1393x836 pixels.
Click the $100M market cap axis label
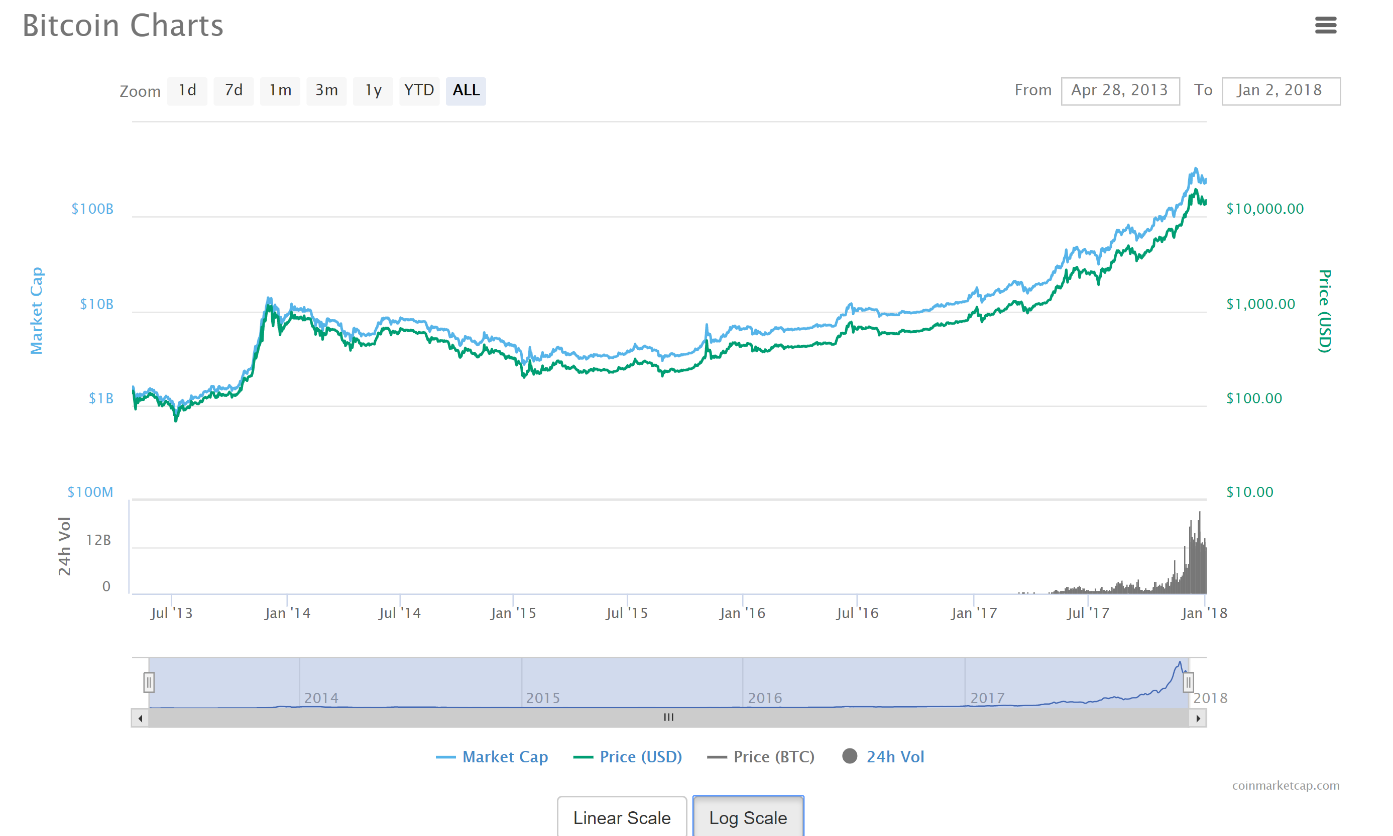tap(90, 492)
